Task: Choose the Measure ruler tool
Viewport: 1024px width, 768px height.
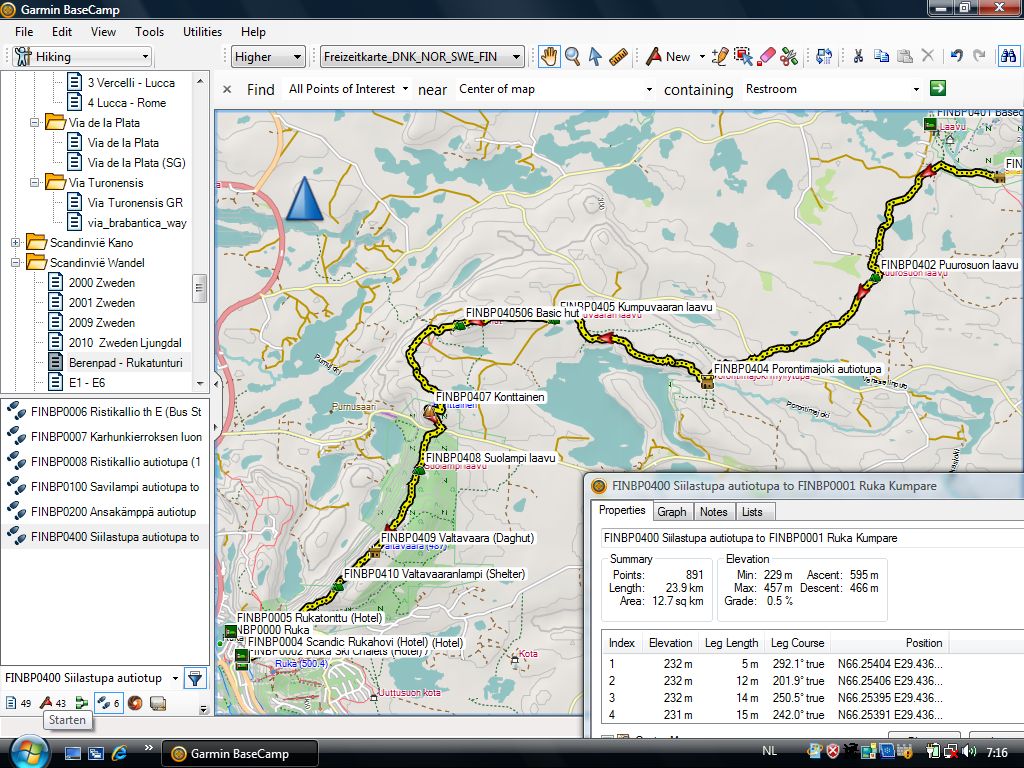Action: point(618,57)
